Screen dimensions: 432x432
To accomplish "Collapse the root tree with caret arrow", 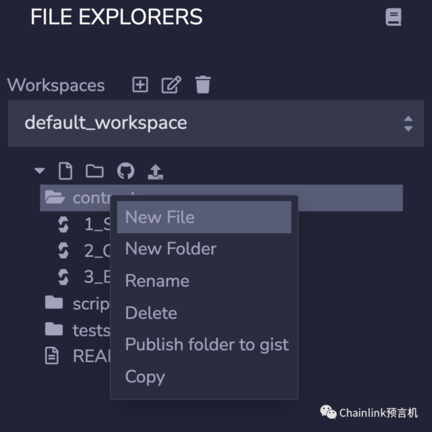I will point(40,171).
